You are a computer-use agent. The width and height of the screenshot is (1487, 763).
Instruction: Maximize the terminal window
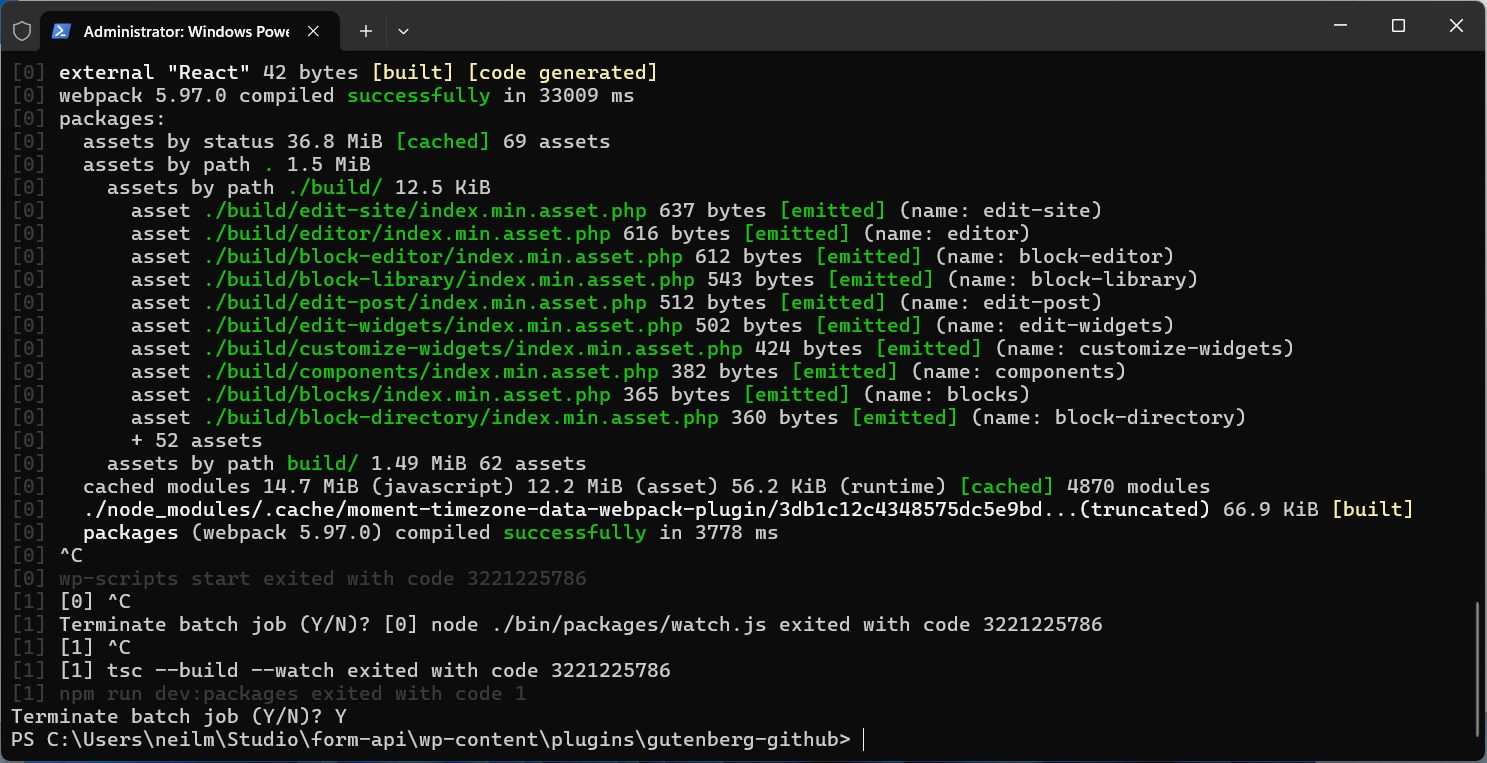1398,26
